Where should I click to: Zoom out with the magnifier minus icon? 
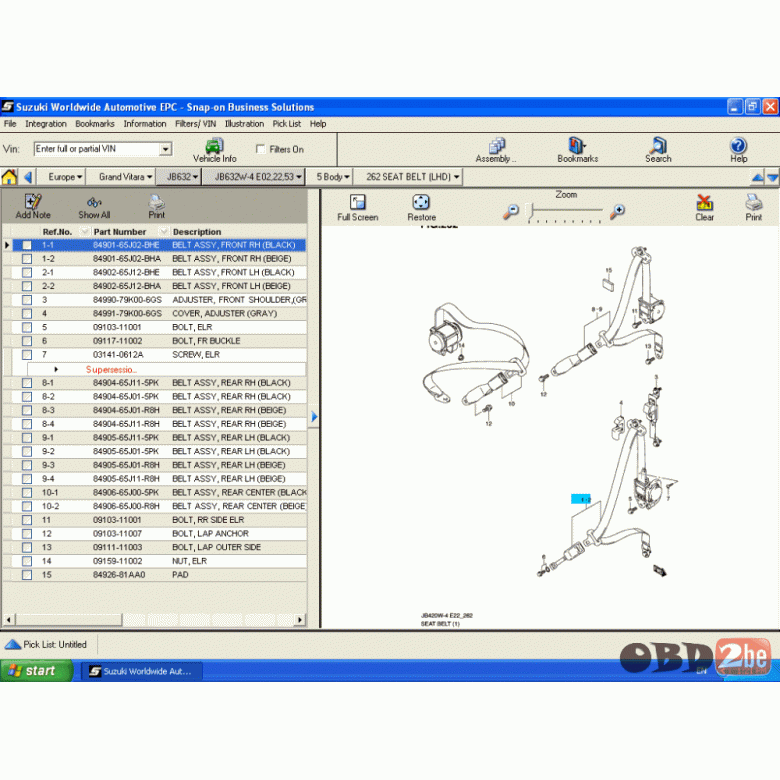(x=511, y=211)
